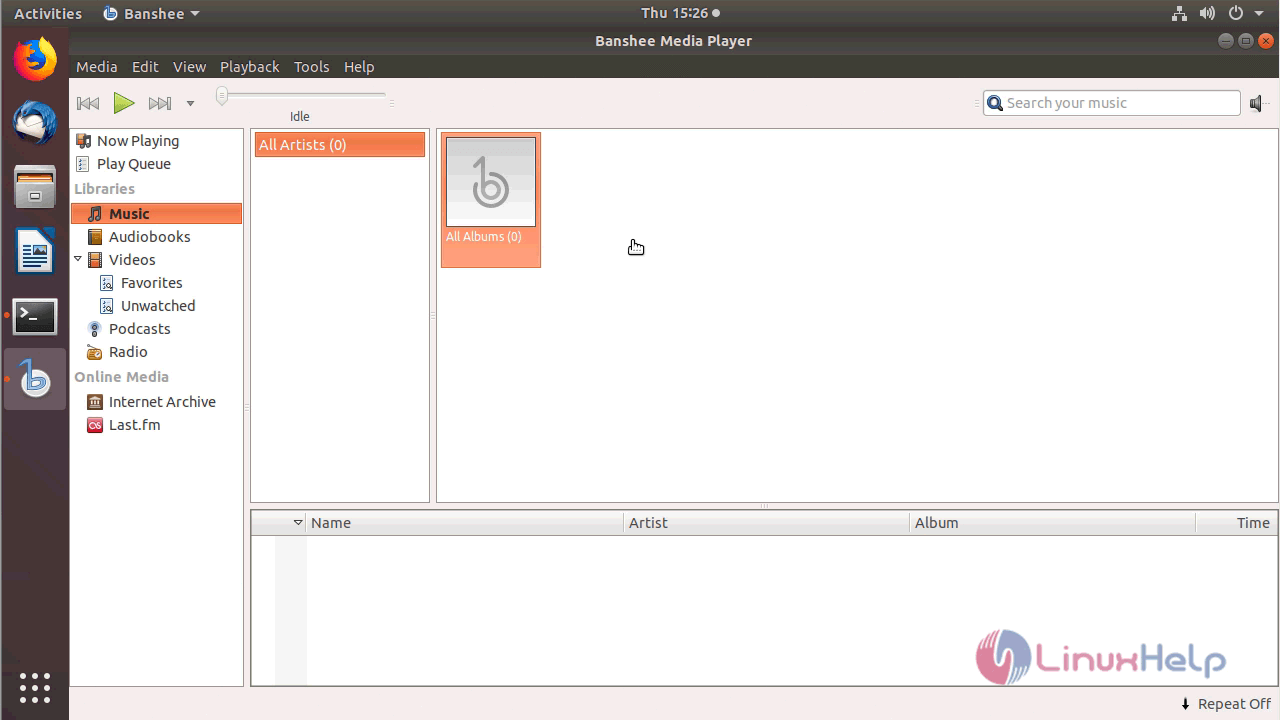The width and height of the screenshot is (1280, 720).
Task: Select the Music library
Action: (x=156, y=214)
